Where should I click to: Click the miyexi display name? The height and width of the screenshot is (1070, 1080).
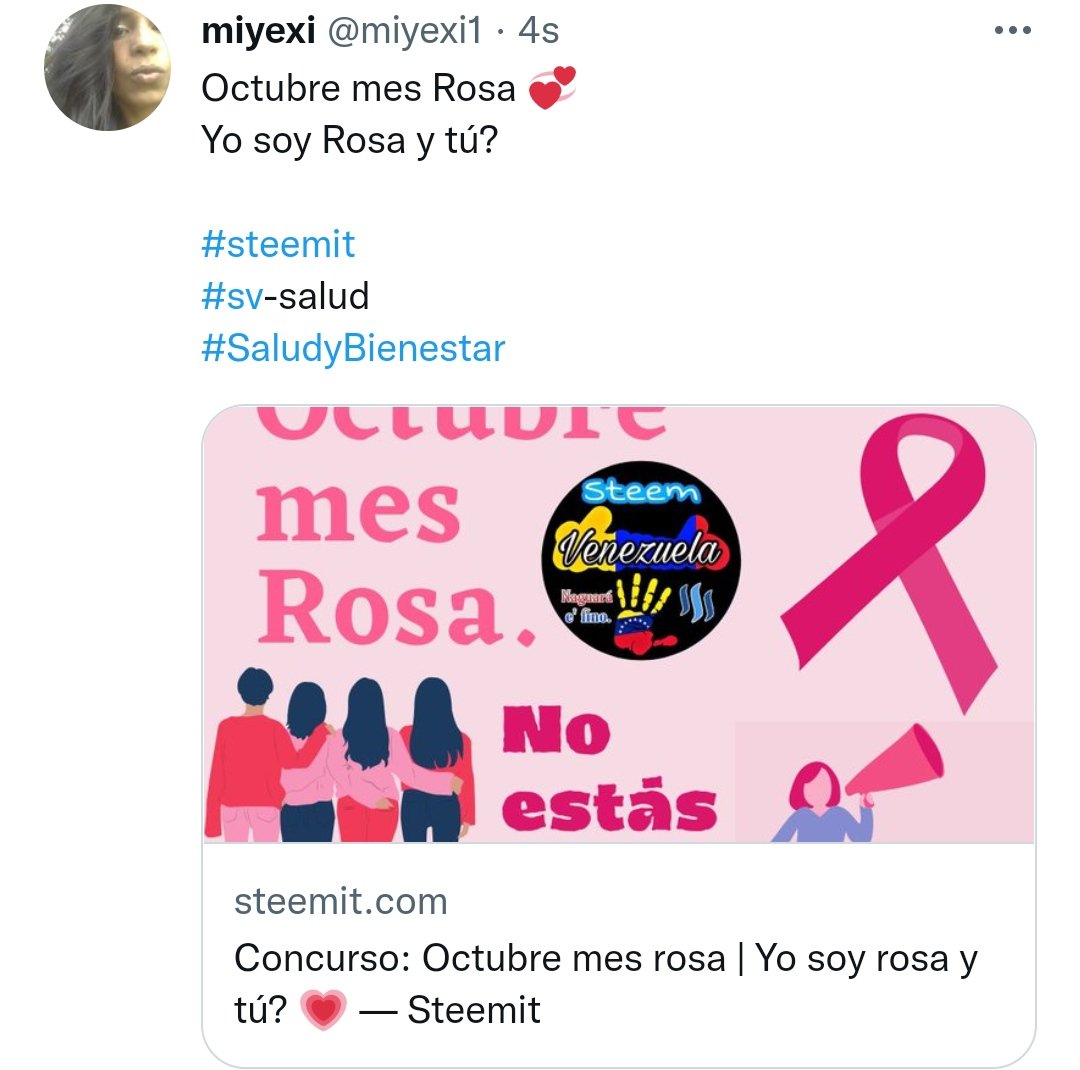258,30
